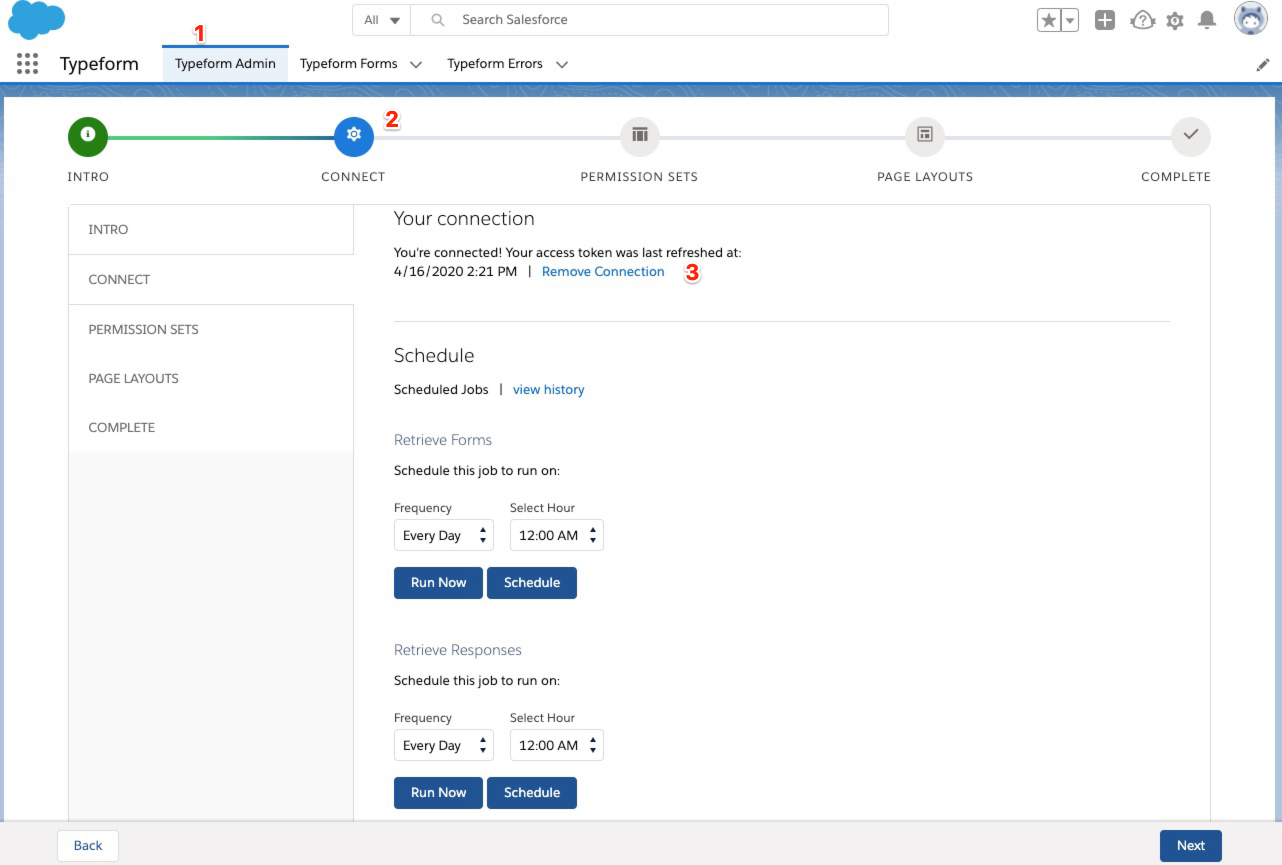Image resolution: width=1282 pixels, height=865 pixels.
Task: Click the Intro step circle icon
Action: (88, 136)
